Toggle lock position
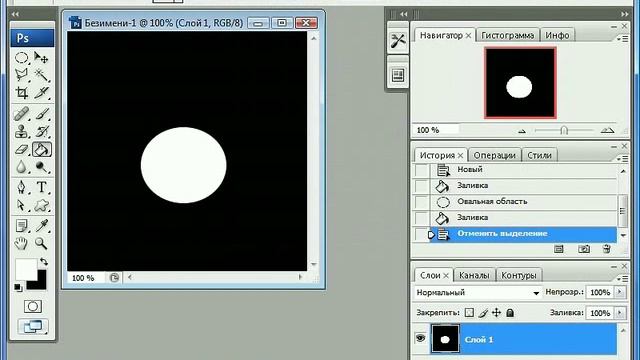 coord(496,313)
